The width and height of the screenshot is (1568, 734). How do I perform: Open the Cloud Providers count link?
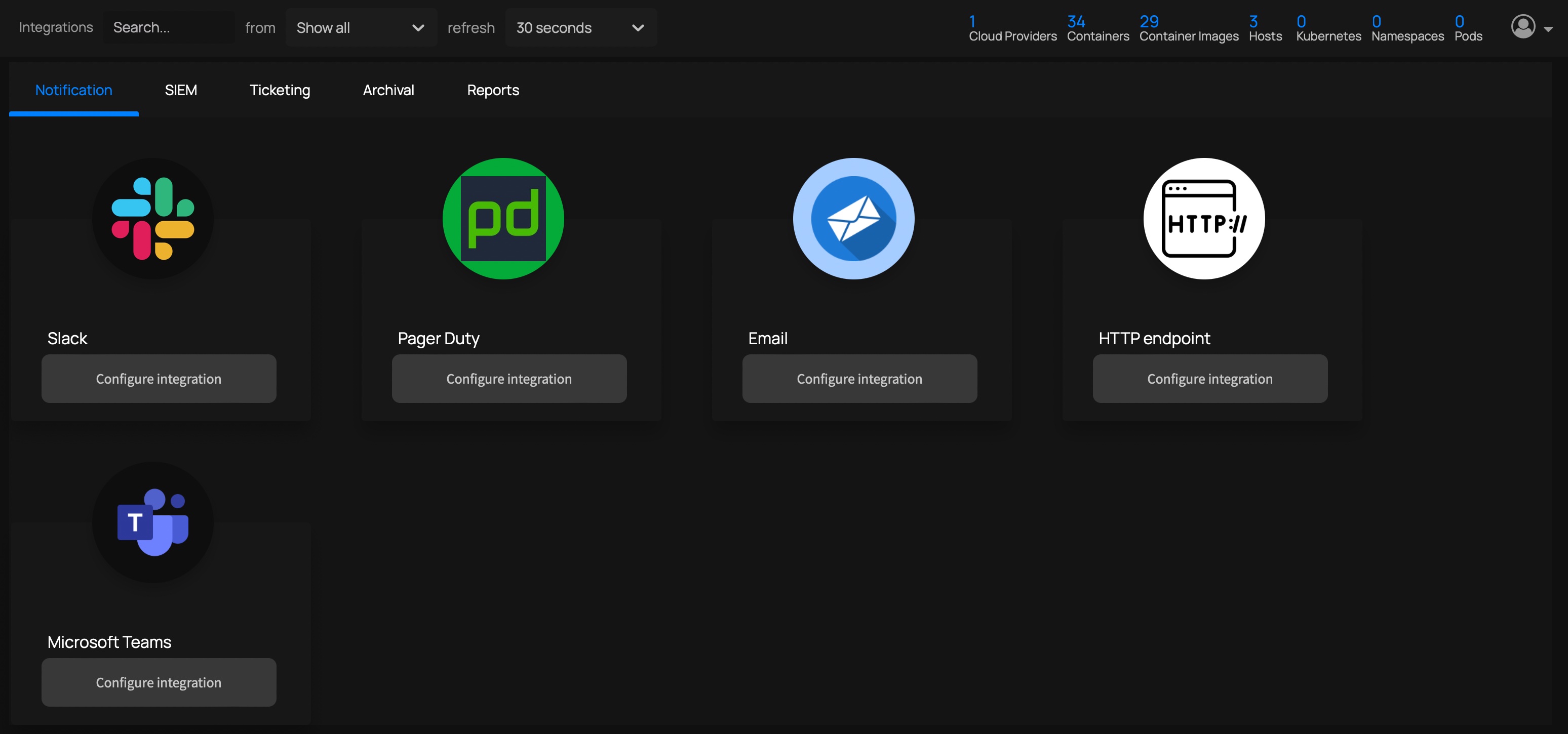1013,29
